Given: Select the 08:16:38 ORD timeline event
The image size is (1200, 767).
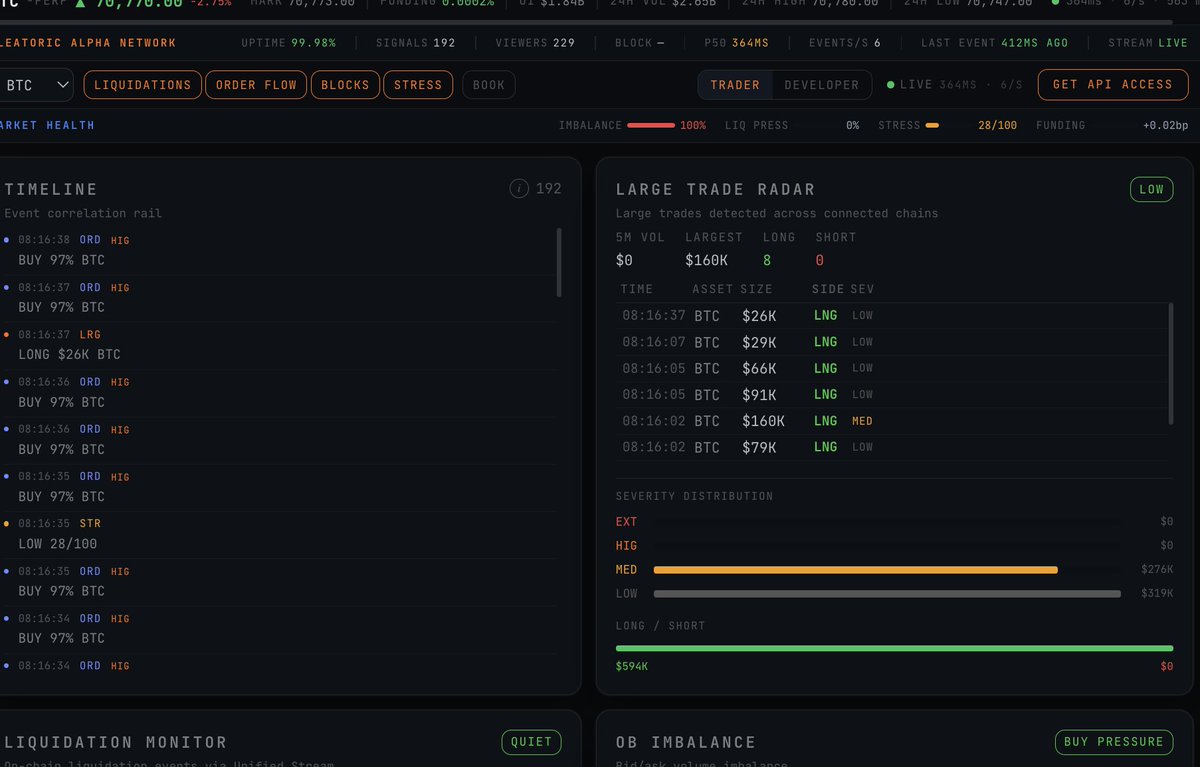Looking at the screenshot, I should tap(280, 251).
